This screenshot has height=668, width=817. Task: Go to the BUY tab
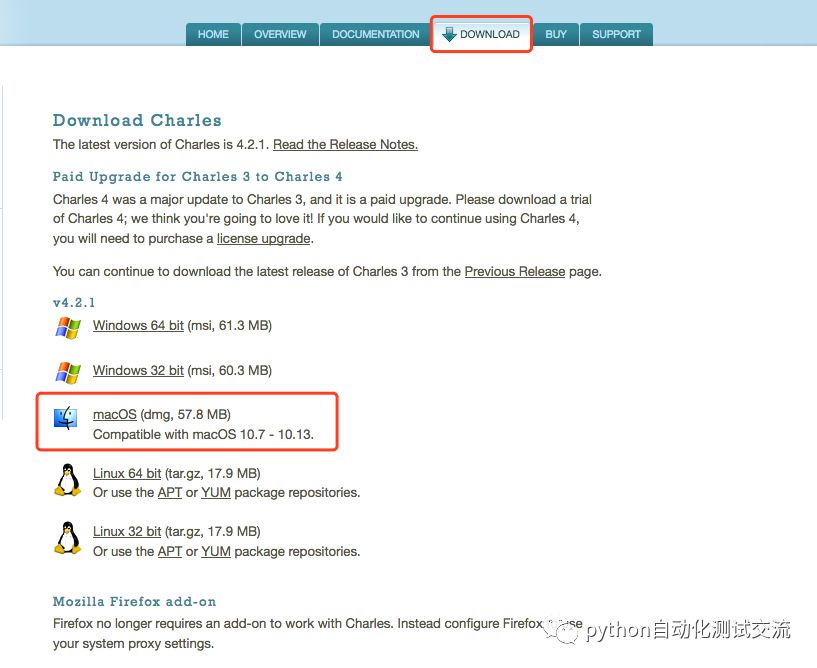555,34
